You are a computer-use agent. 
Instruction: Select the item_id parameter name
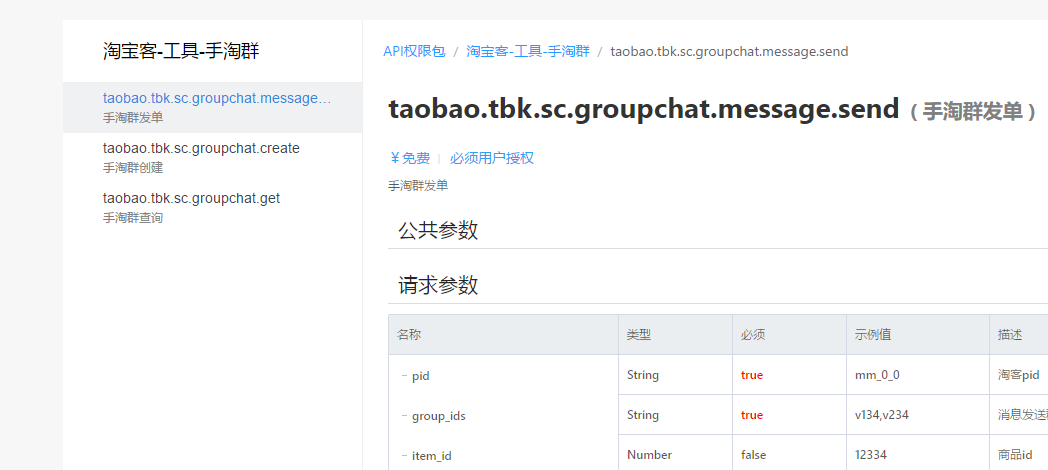coord(432,456)
